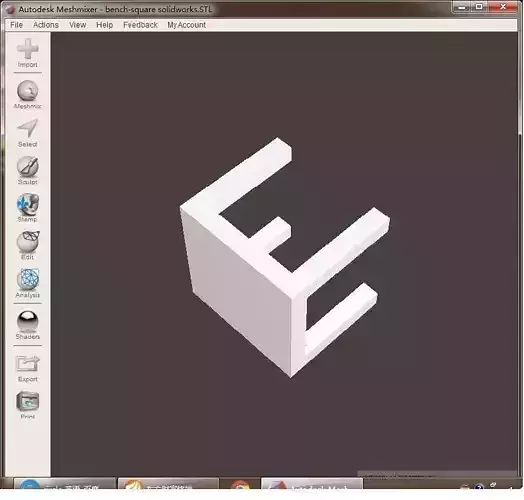The width and height of the screenshot is (524, 500).
Task: Open the Actions menu
Action: (46, 25)
